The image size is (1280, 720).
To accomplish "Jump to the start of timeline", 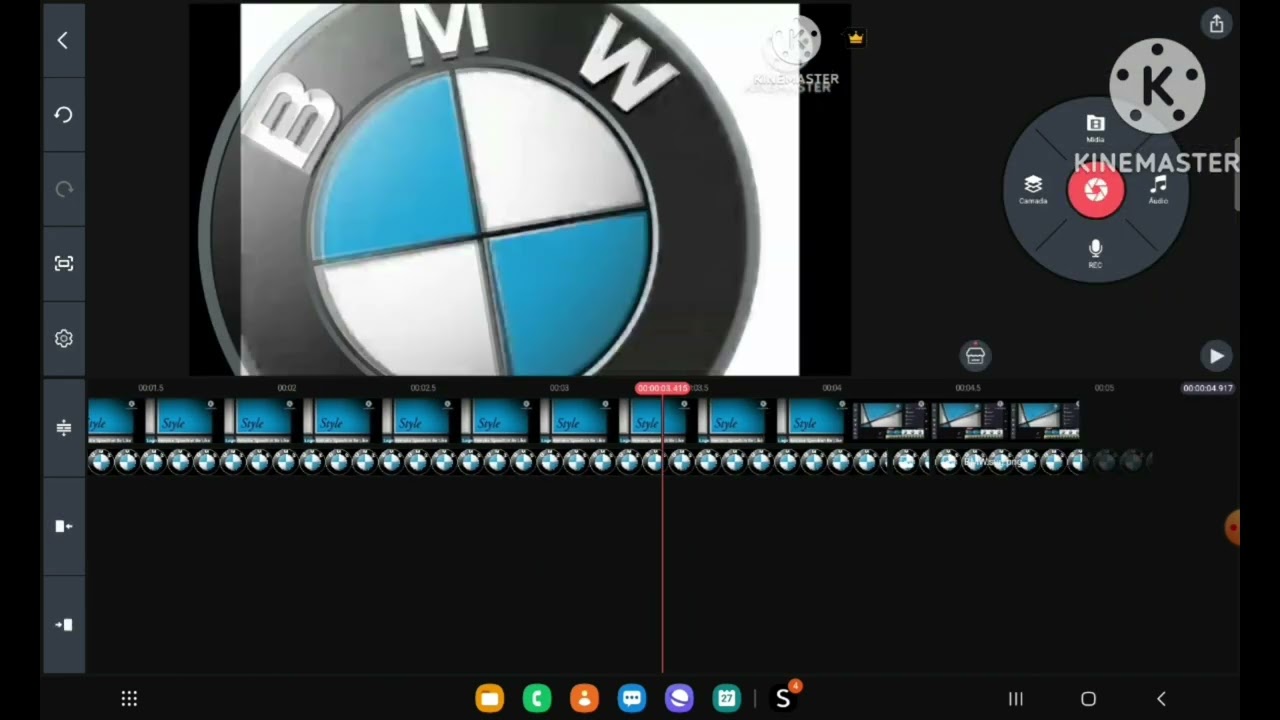I will (x=63, y=526).
